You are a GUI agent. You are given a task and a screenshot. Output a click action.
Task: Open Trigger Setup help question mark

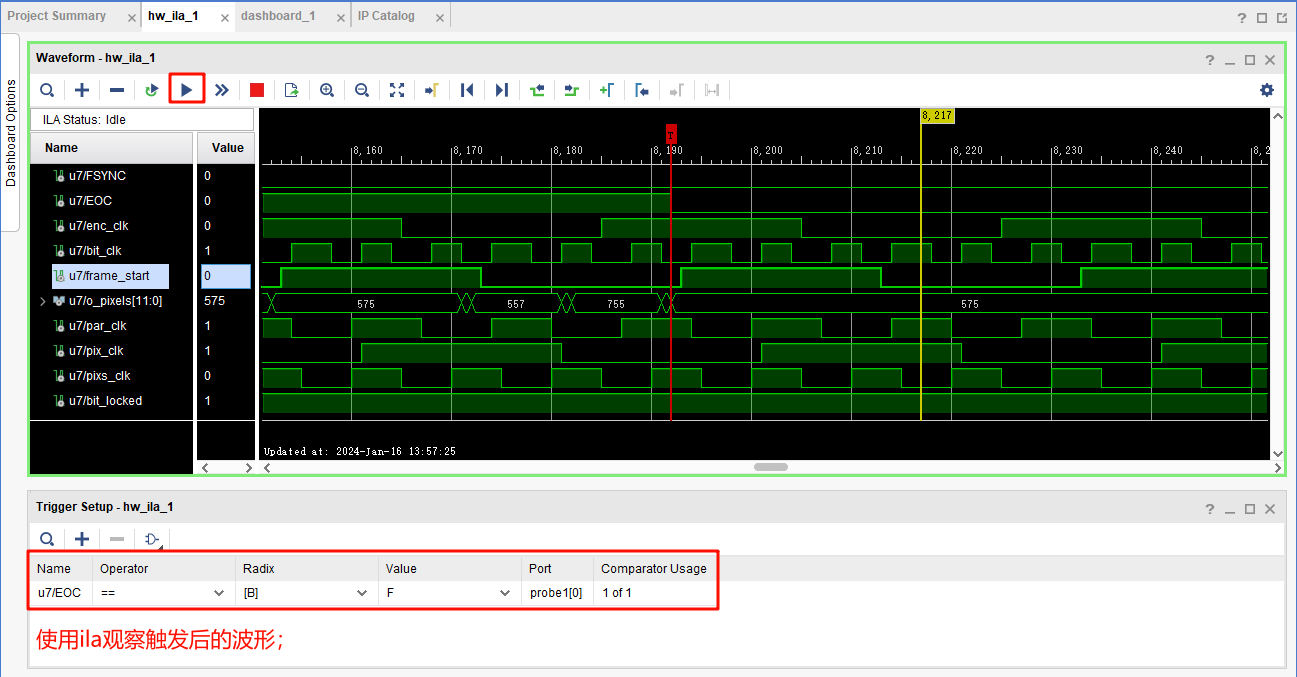pos(1210,509)
